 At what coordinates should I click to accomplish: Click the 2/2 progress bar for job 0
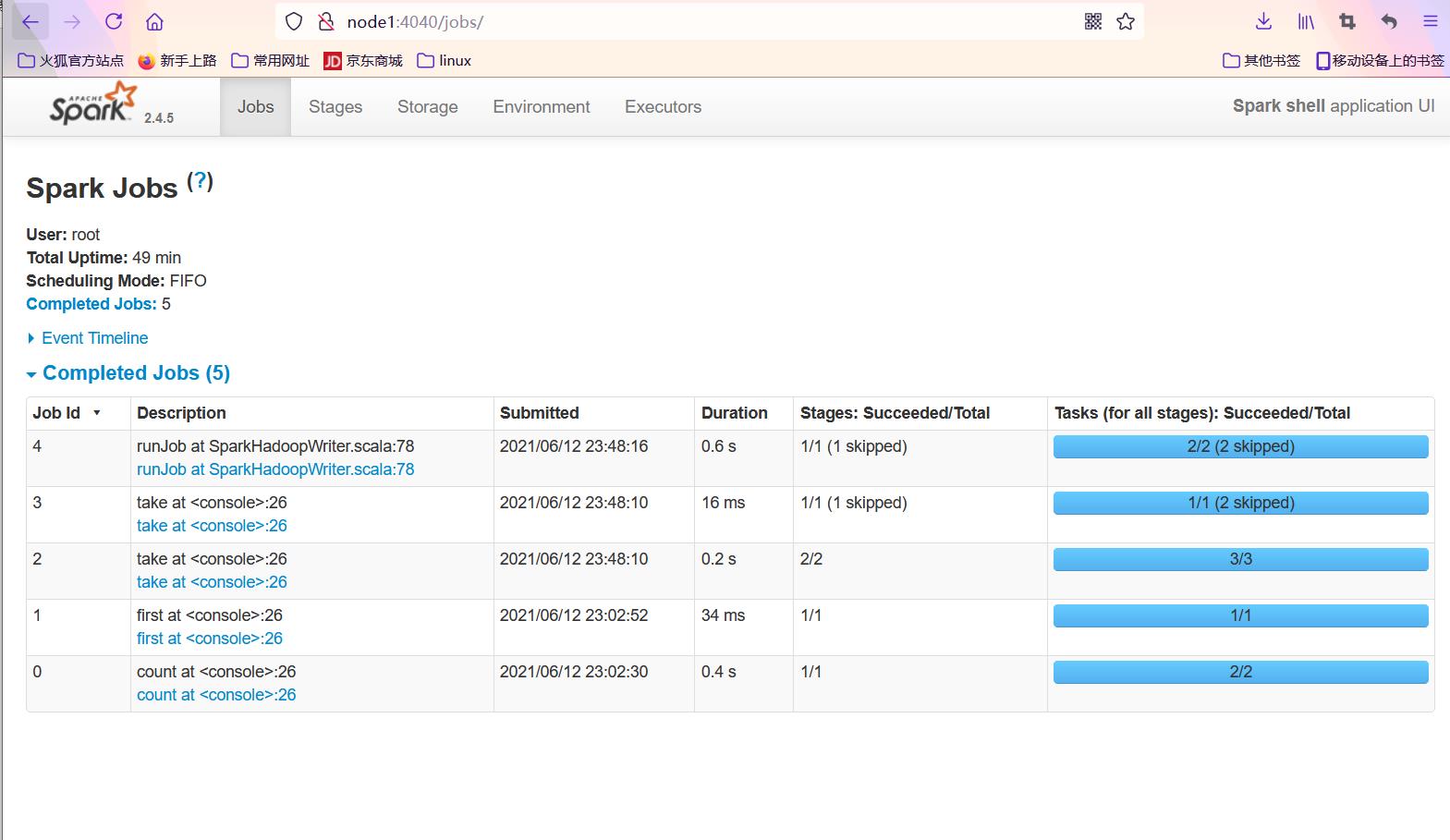(x=1241, y=672)
